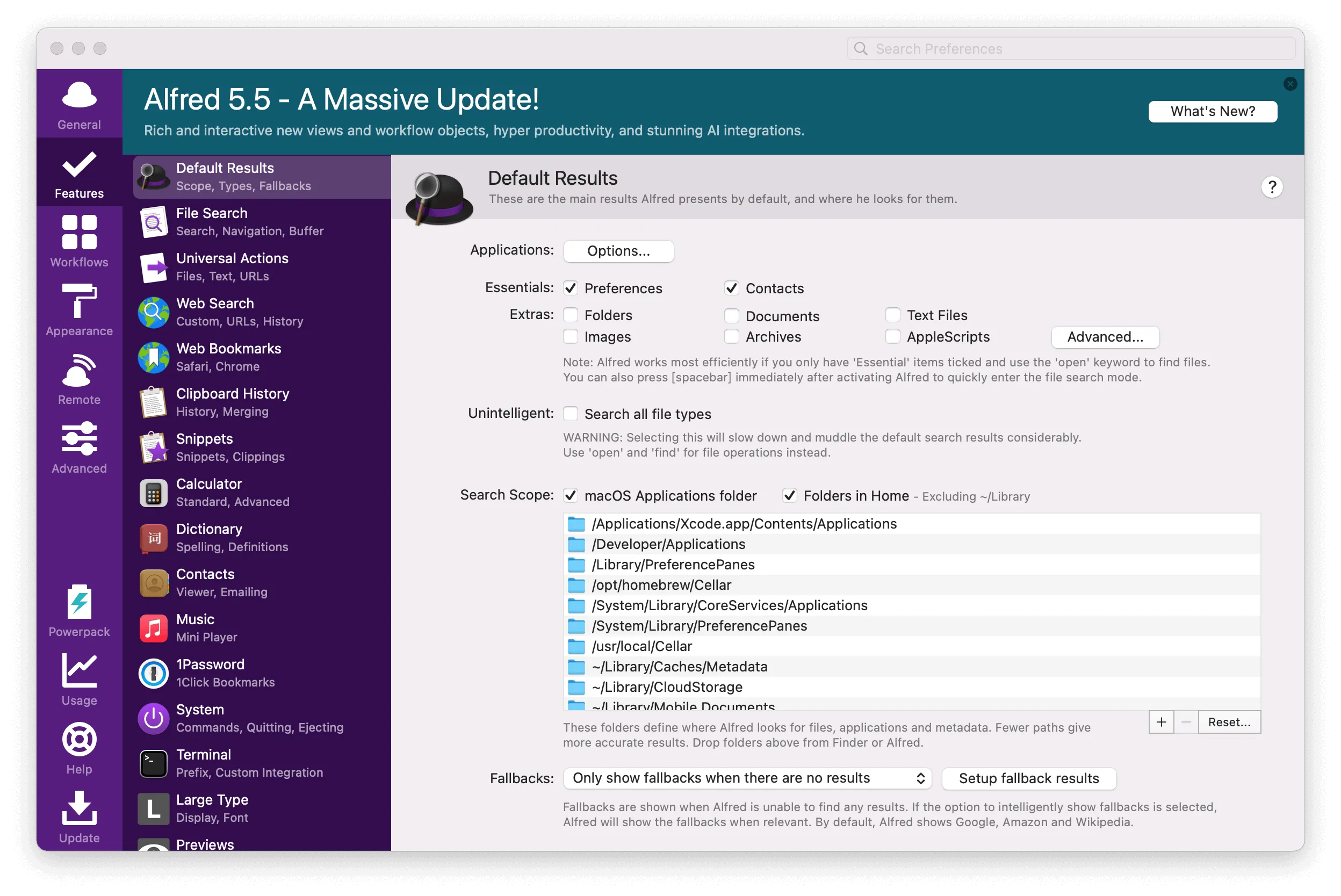Click the Music note icon
Screen dimensions: 1341x896
(153, 628)
